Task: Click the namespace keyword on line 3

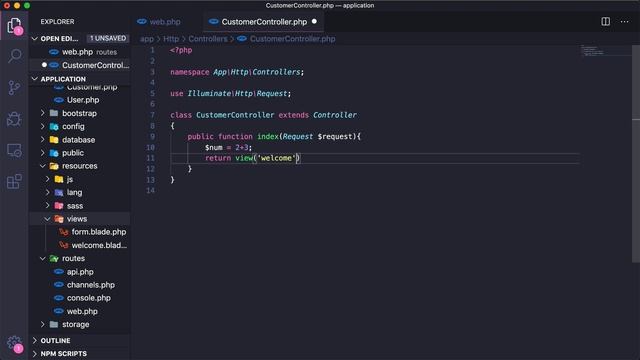Action: pos(190,72)
